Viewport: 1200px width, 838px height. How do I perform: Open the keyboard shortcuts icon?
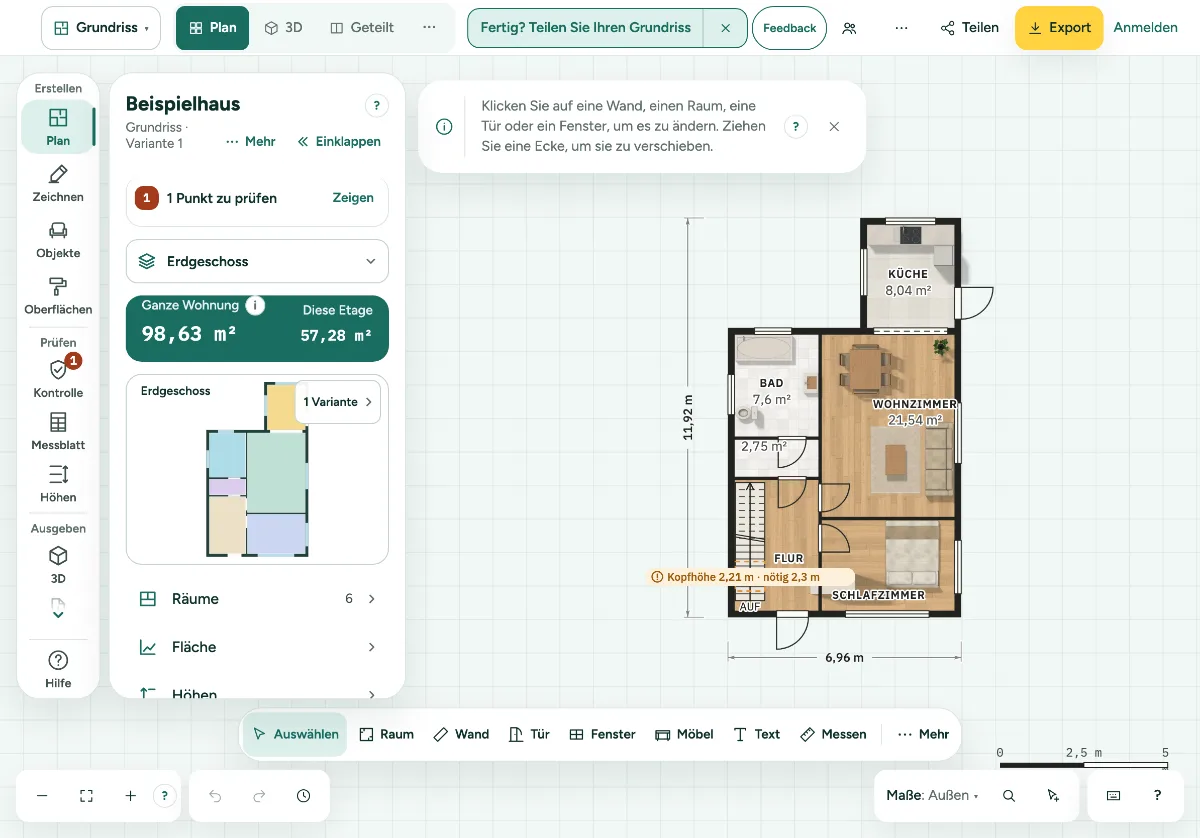[1113, 796]
